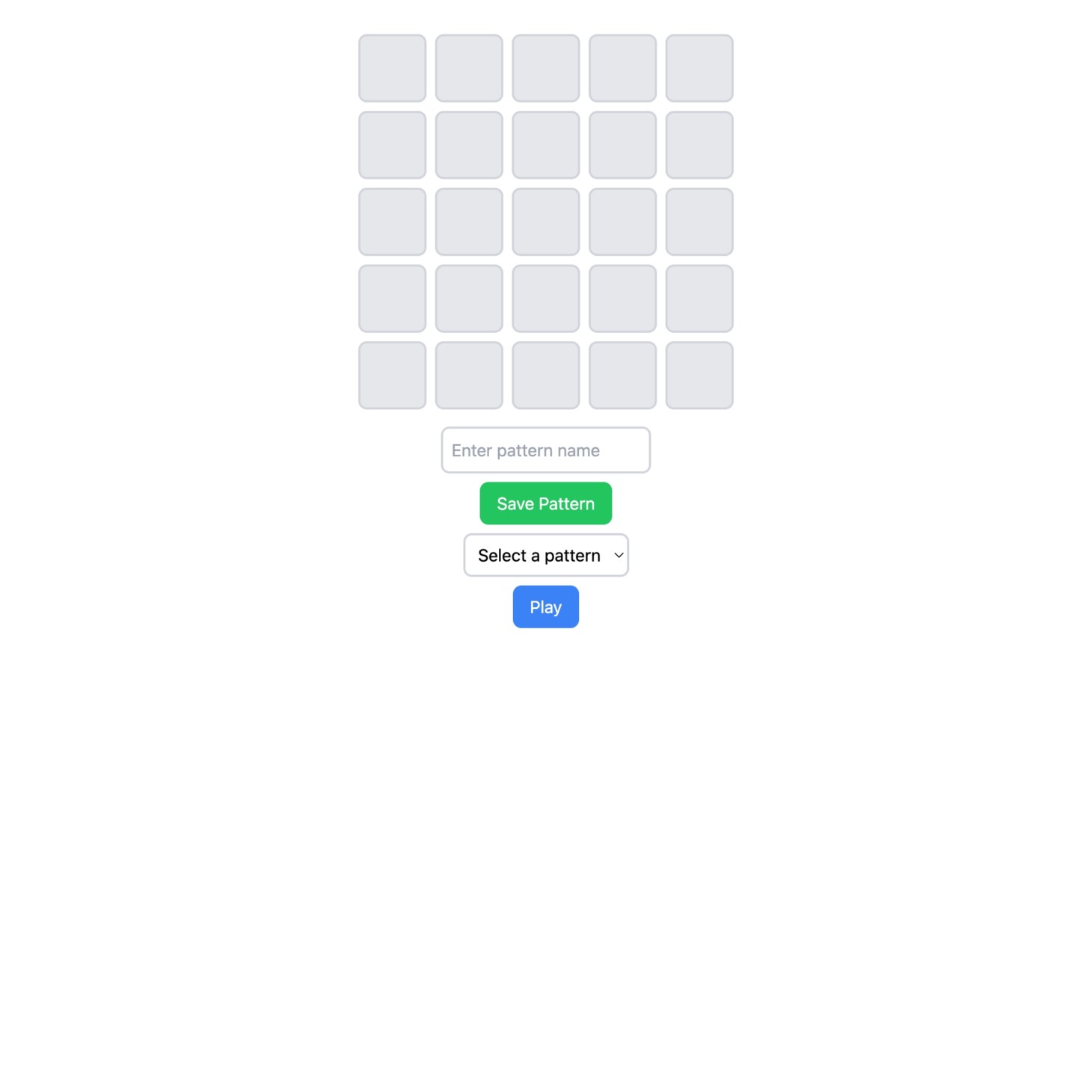Toggle the top-right grid cell
The height and width of the screenshot is (1092, 1092).
699,68
